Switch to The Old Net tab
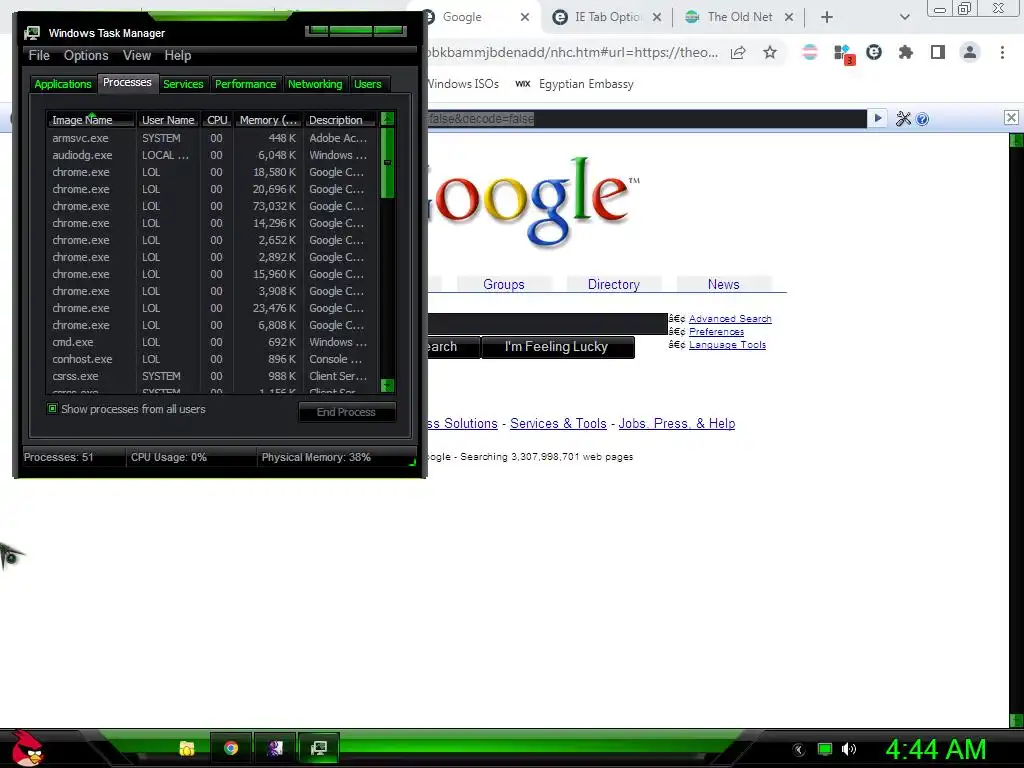This screenshot has height=768, width=1024. coord(740,18)
